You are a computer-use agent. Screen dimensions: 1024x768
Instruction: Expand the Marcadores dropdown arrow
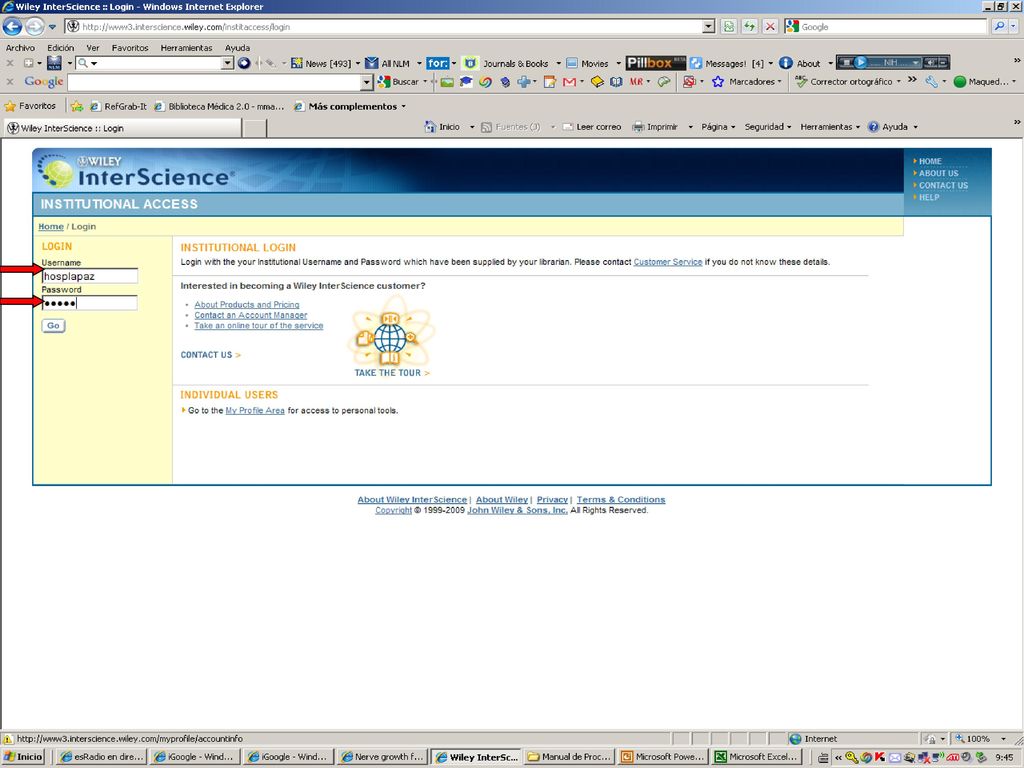[x=779, y=82]
